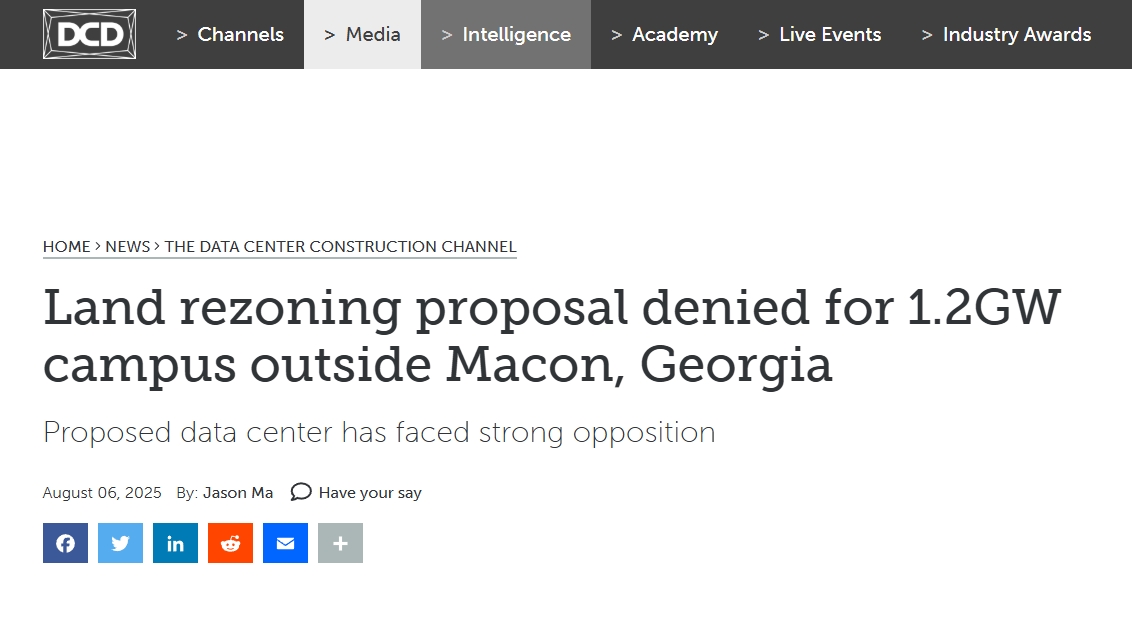Share article via email icon

(285, 543)
